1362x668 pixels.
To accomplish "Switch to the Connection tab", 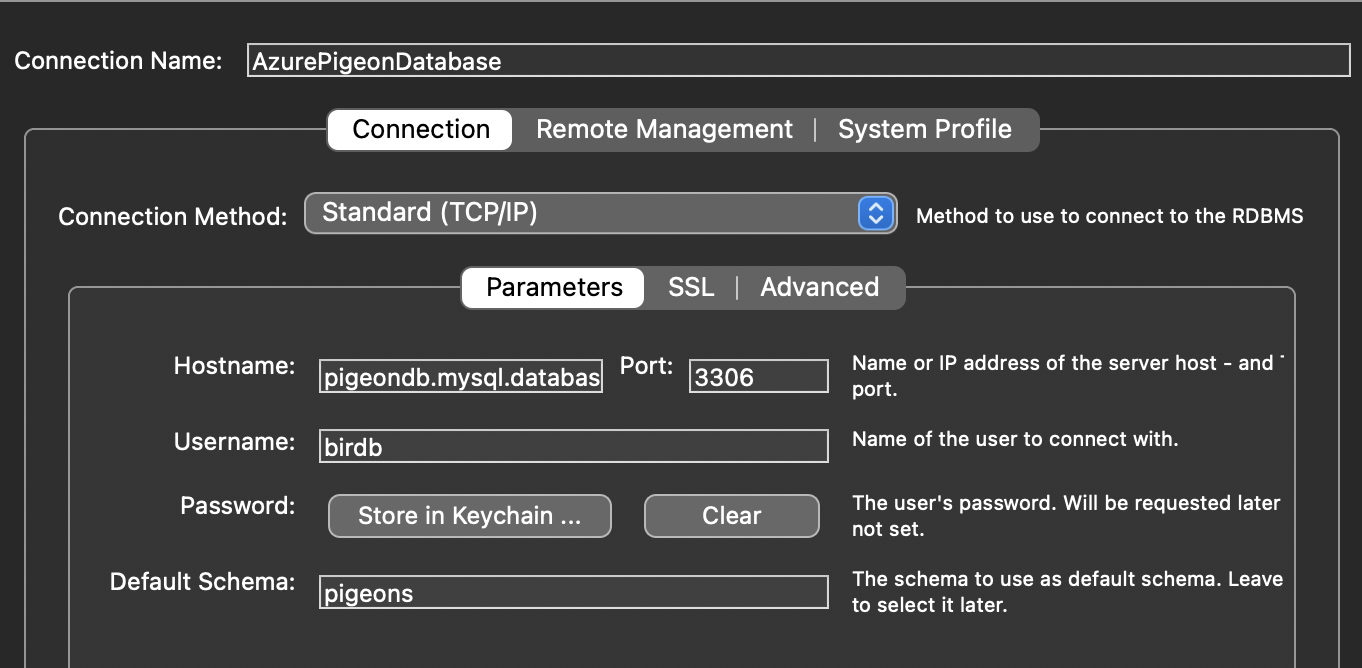I will [421, 130].
